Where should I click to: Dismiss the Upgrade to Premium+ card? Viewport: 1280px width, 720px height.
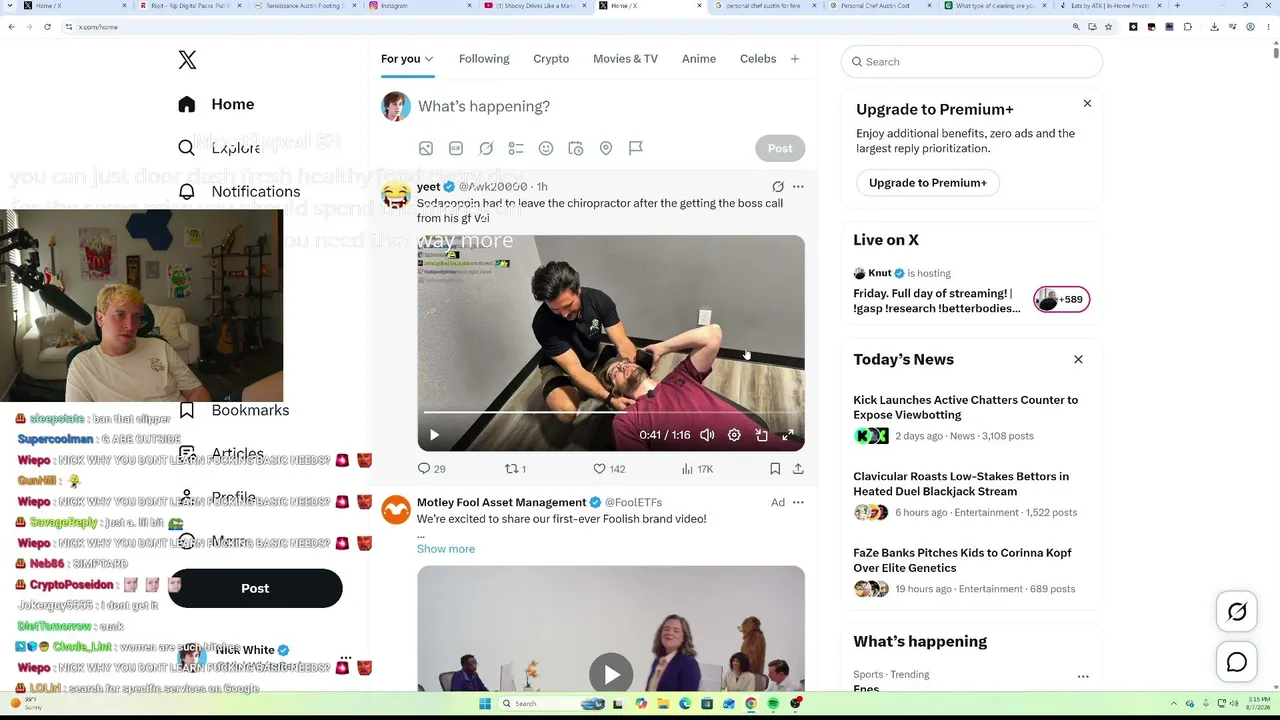[x=1087, y=104]
